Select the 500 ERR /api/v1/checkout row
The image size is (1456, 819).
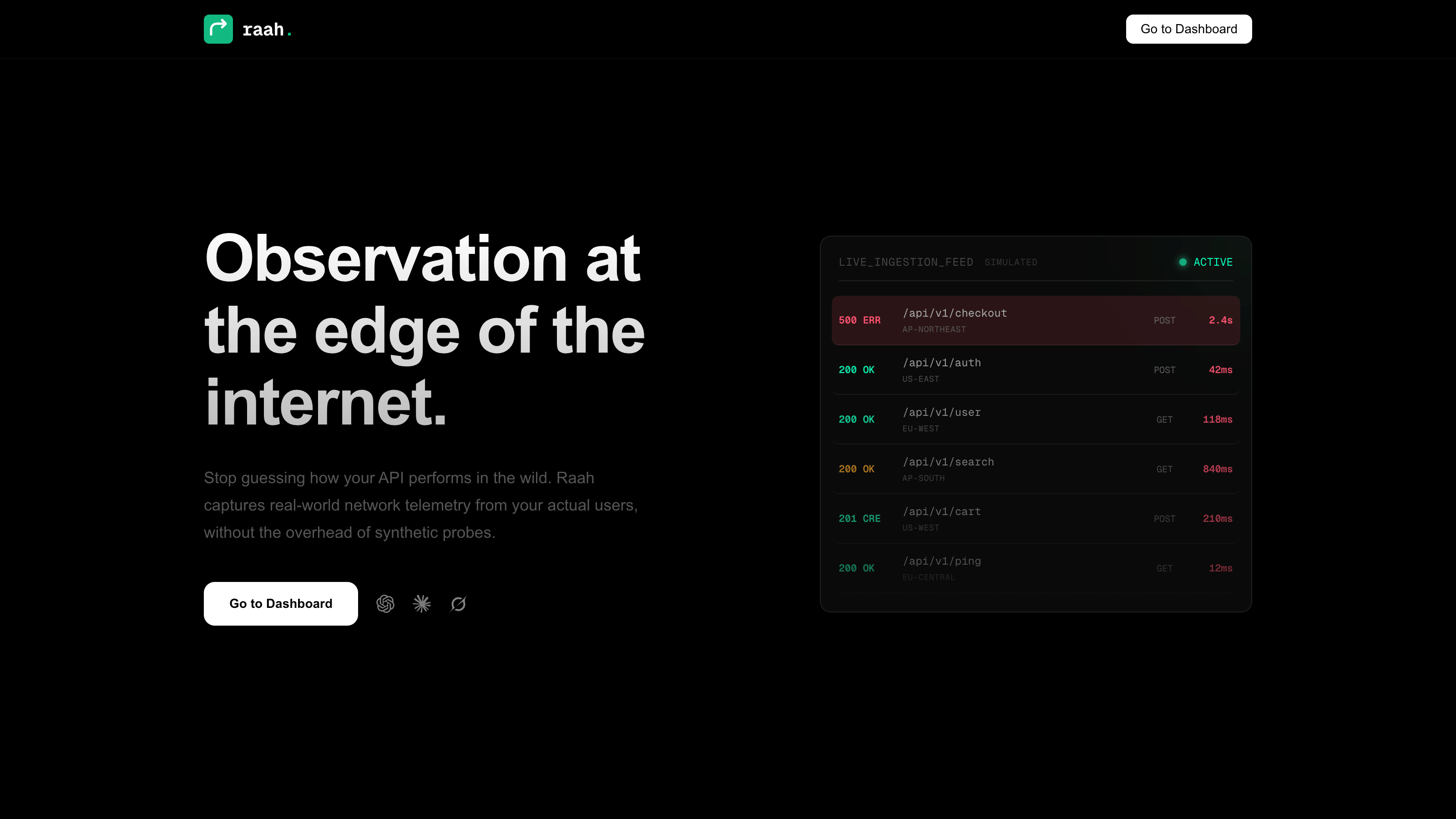click(1036, 320)
